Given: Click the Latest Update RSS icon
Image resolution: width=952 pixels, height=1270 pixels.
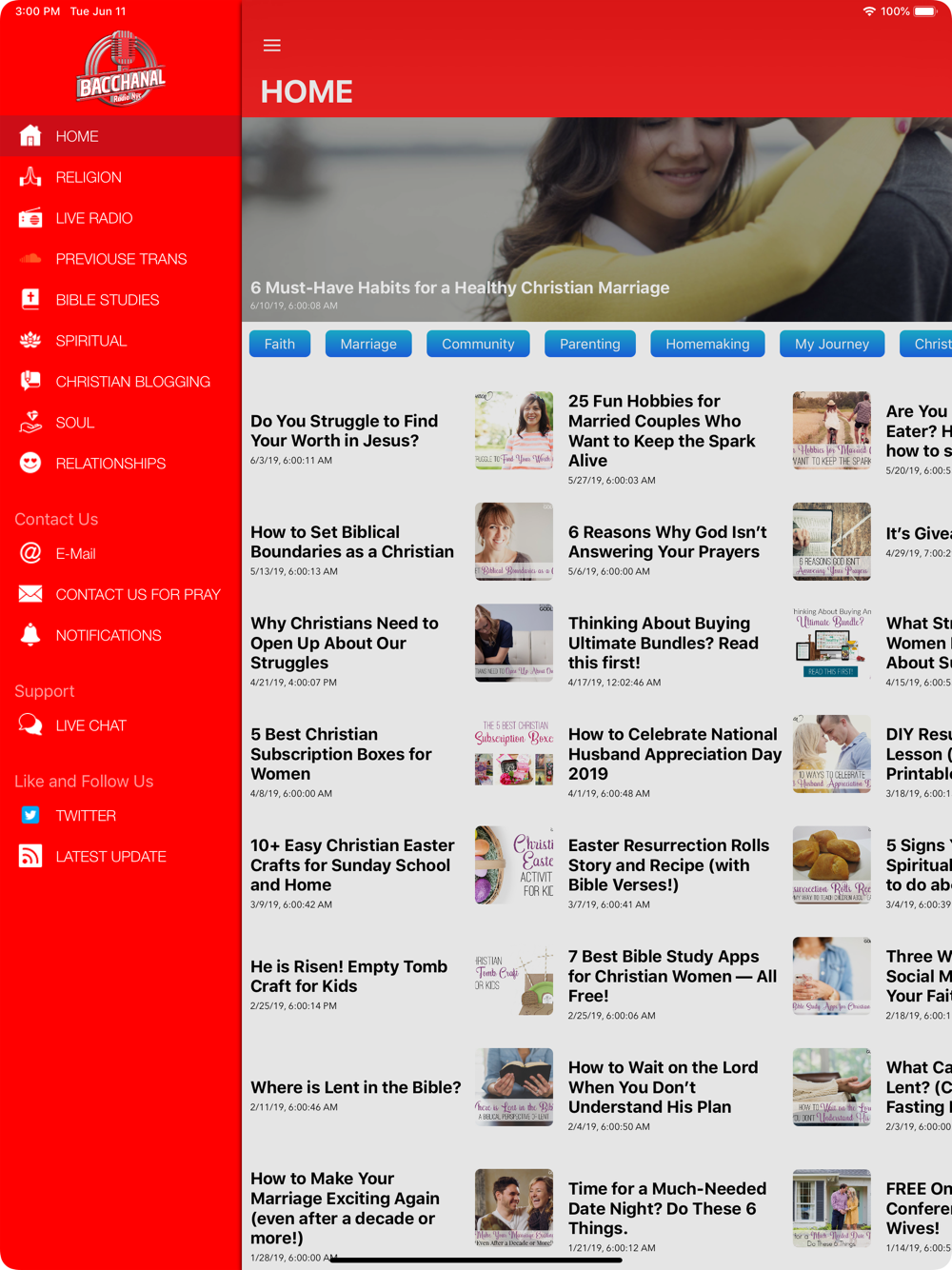Looking at the screenshot, I should [x=30, y=857].
